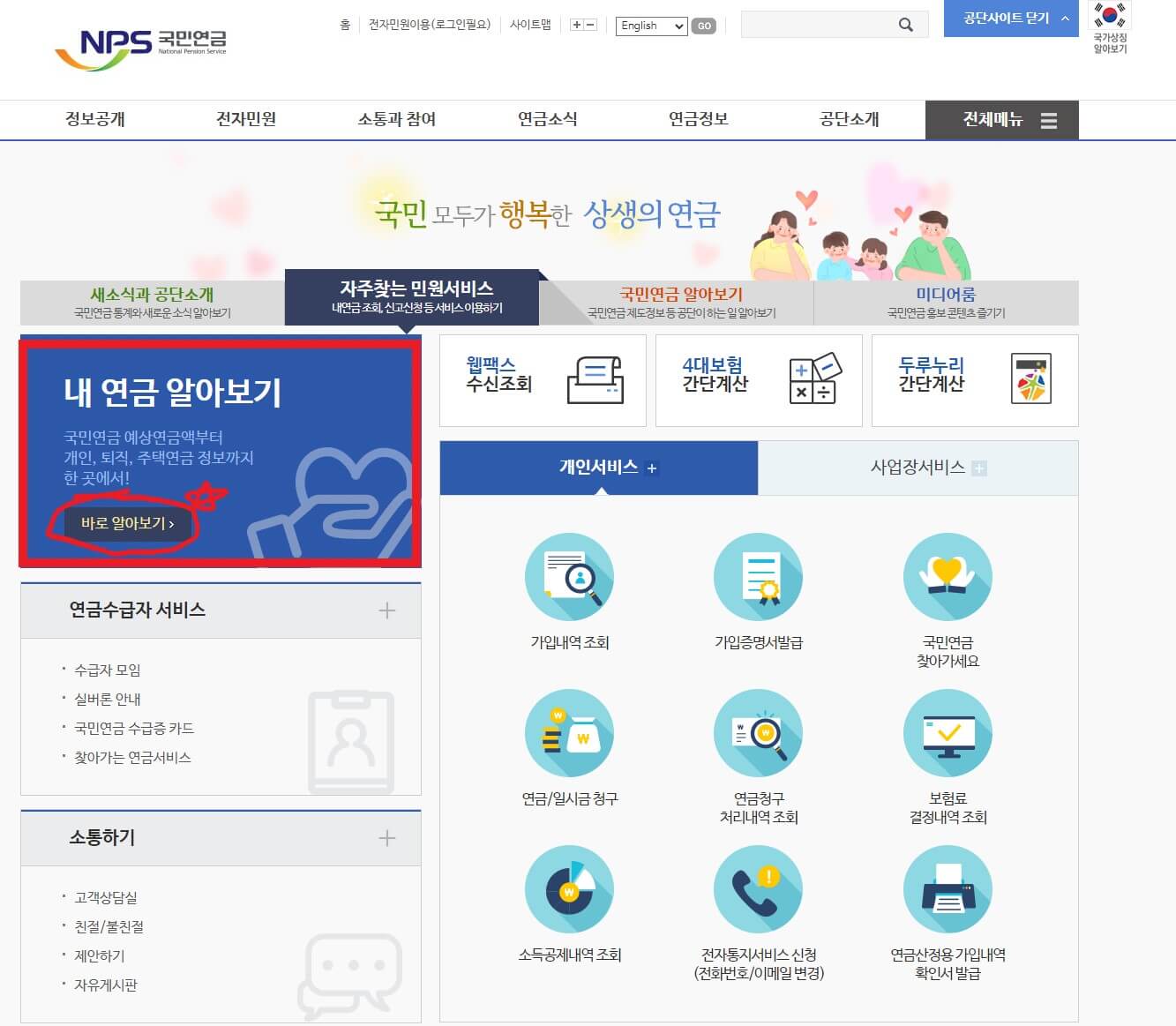This screenshot has width=1176, height=1026.
Task: Switch to the 국민연금 알아보기 tab
Action: [681, 303]
